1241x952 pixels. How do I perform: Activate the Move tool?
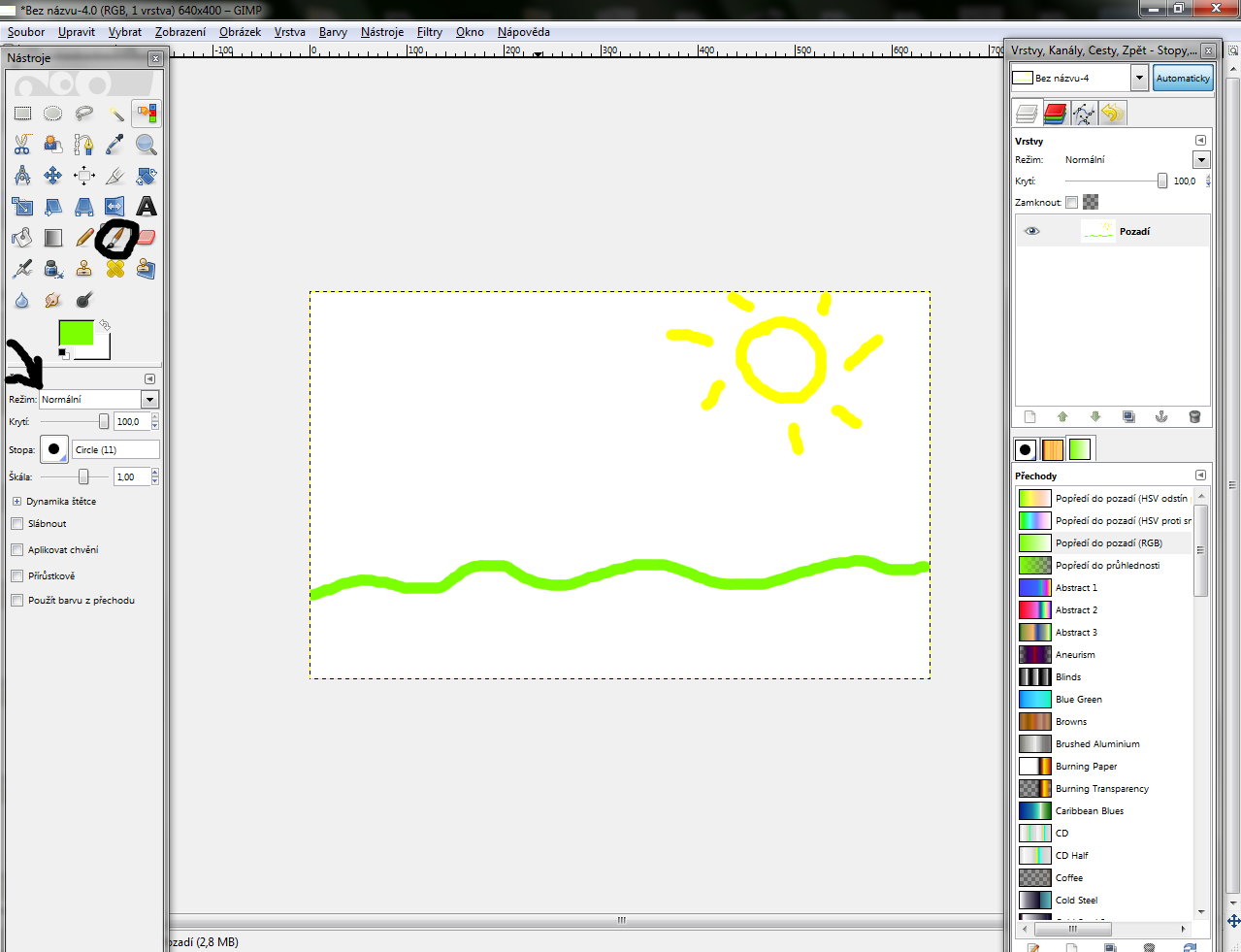pyautogui.click(x=53, y=176)
